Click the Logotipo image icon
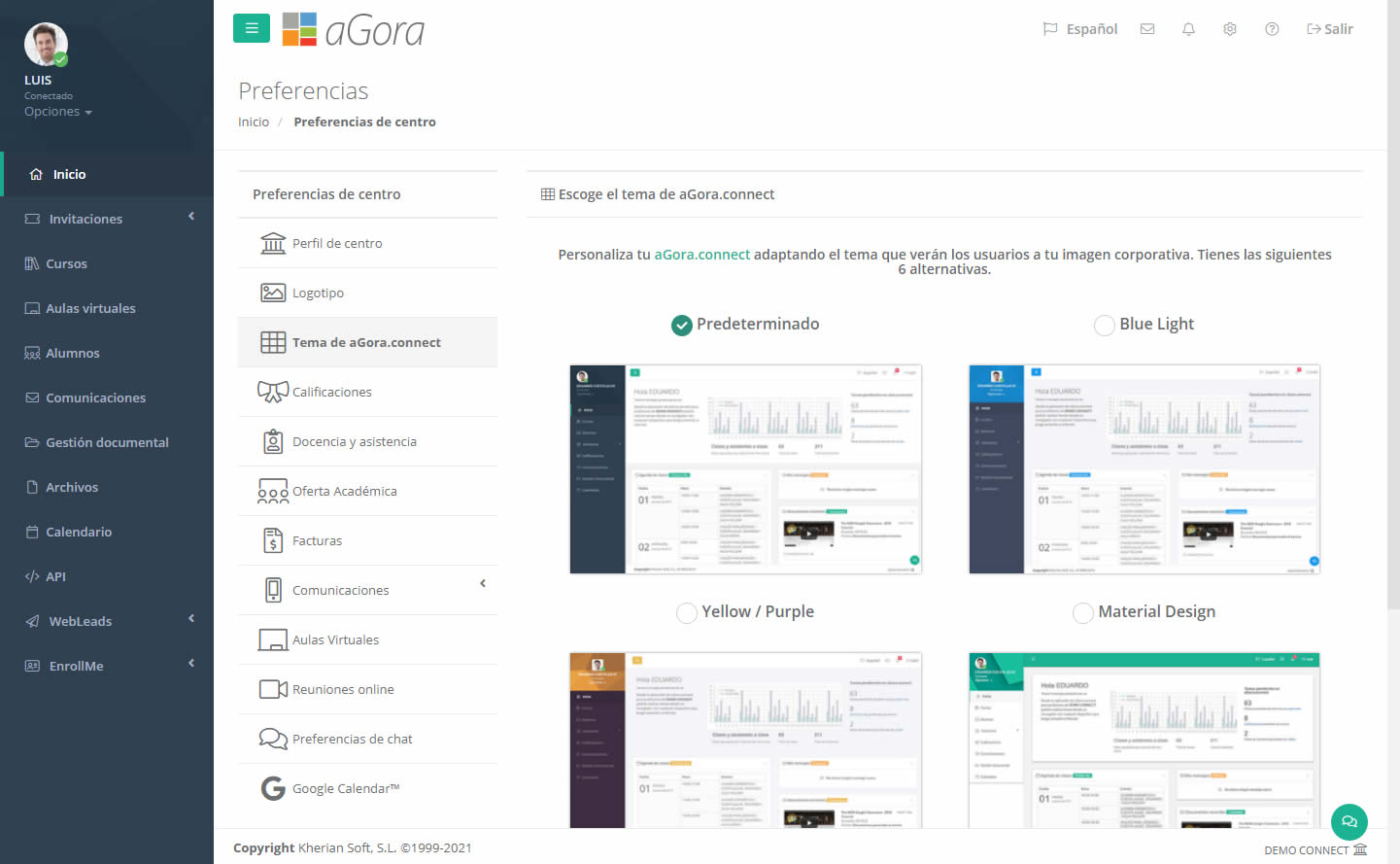The image size is (1400, 864). tap(273, 293)
